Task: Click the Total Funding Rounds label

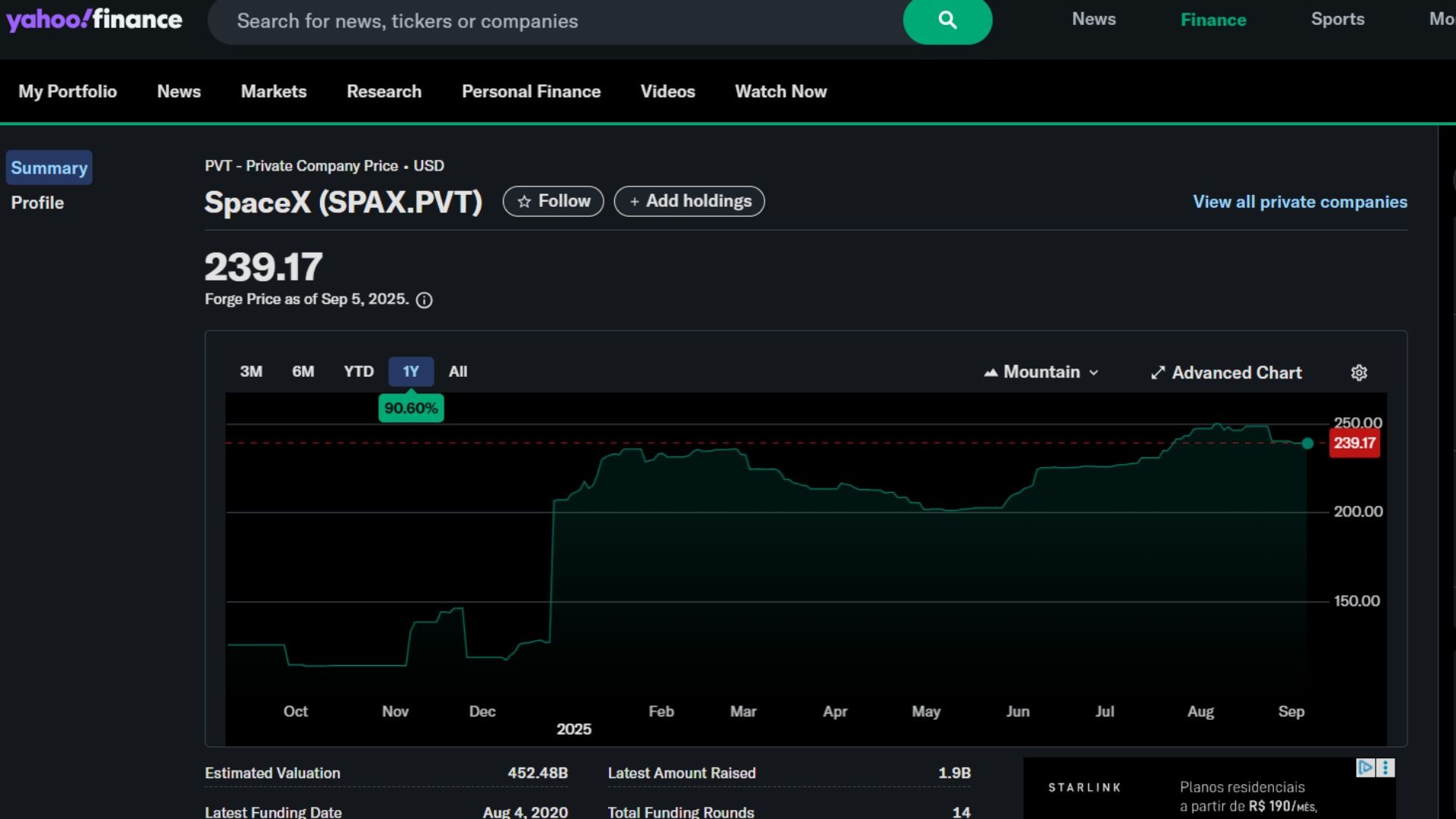Action: point(681,811)
